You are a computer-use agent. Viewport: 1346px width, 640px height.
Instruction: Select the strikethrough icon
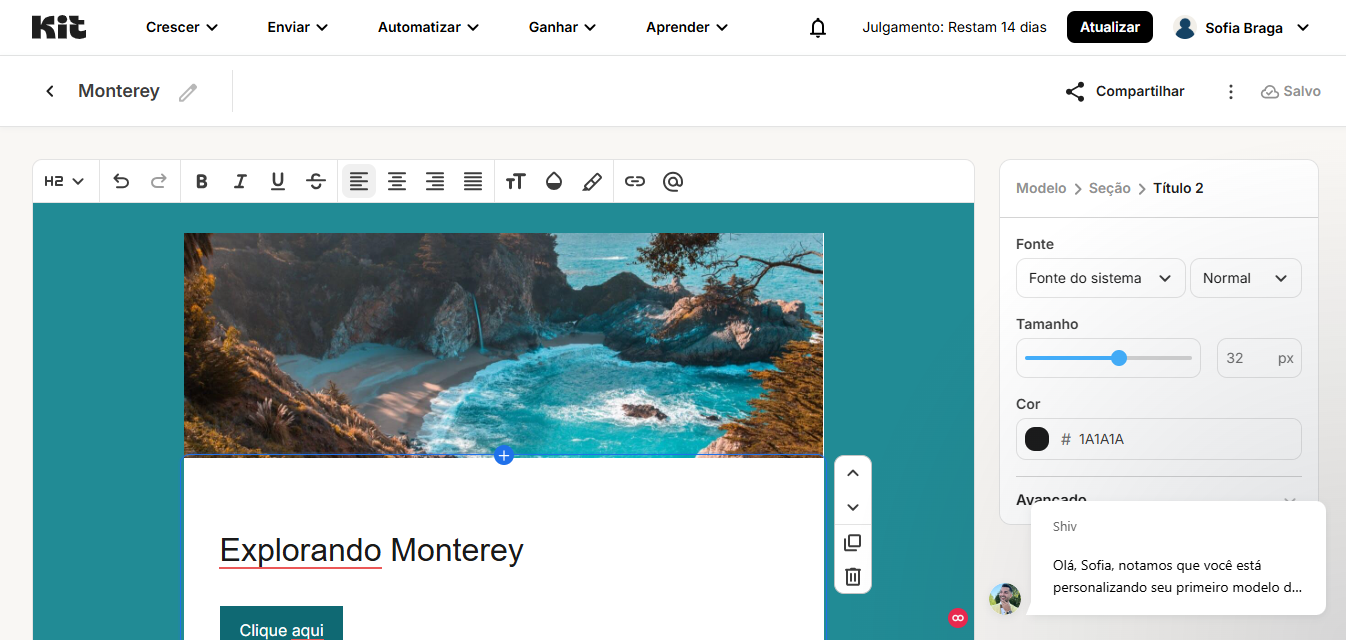pyautogui.click(x=315, y=181)
